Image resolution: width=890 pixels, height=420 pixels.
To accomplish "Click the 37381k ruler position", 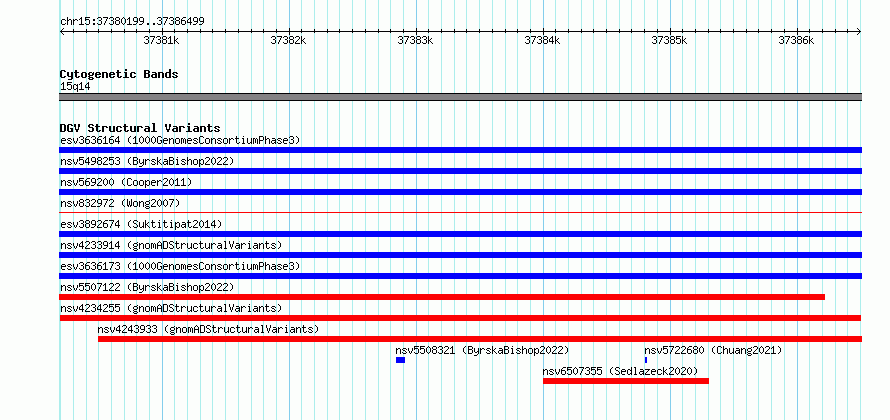I will tap(162, 40).
